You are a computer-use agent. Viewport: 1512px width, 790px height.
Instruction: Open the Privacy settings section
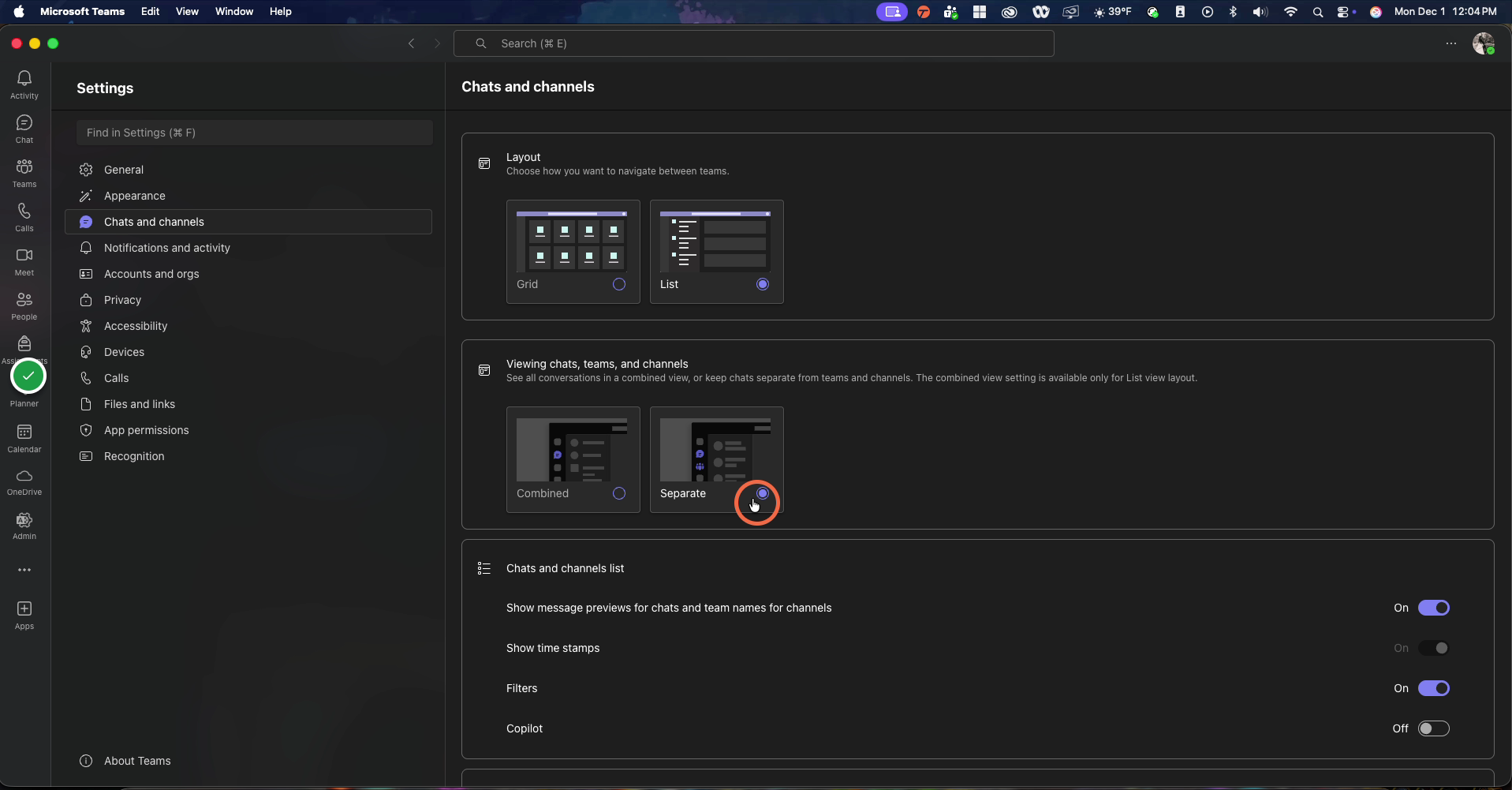point(248,300)
